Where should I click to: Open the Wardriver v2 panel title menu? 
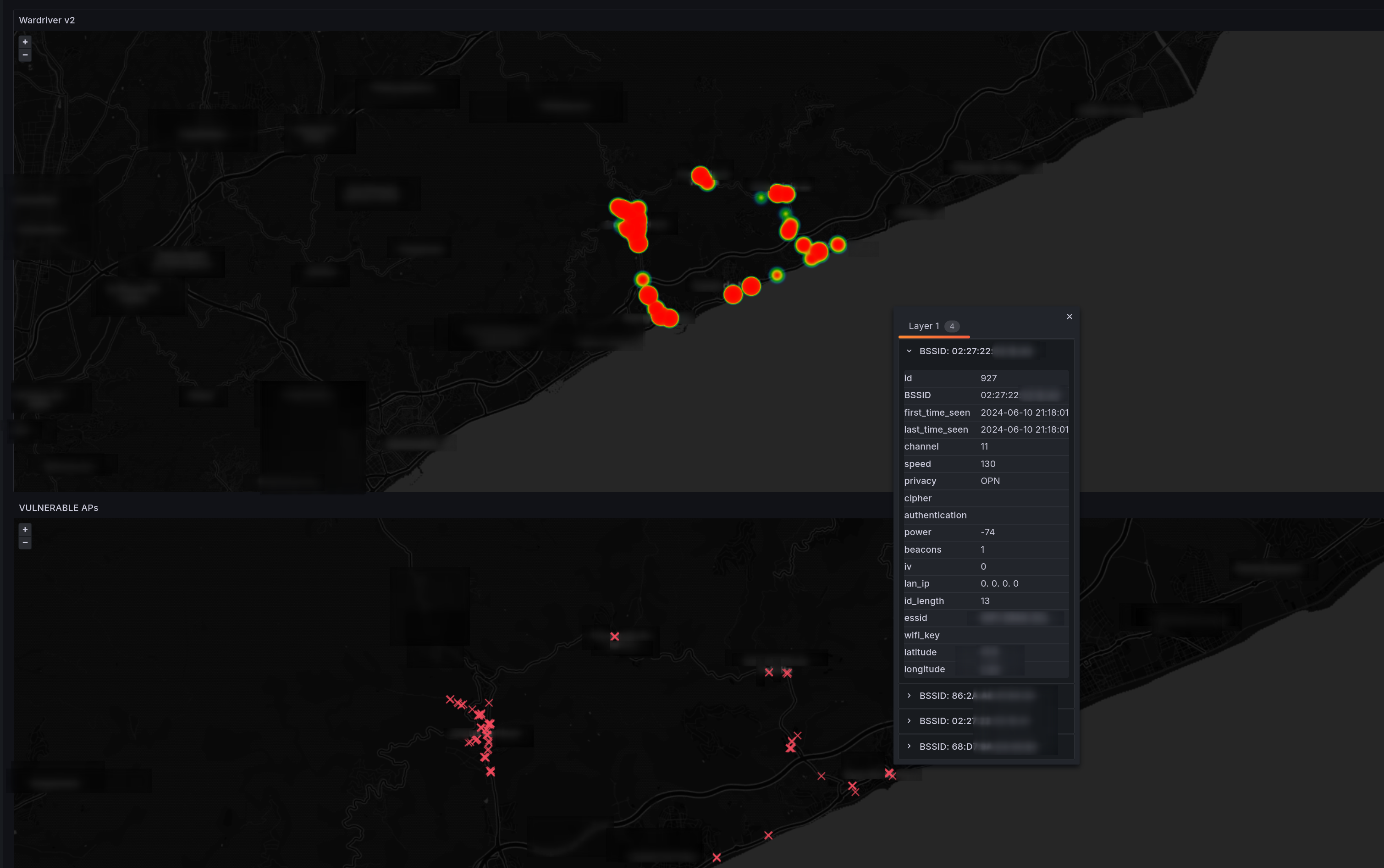pos(46,20)
